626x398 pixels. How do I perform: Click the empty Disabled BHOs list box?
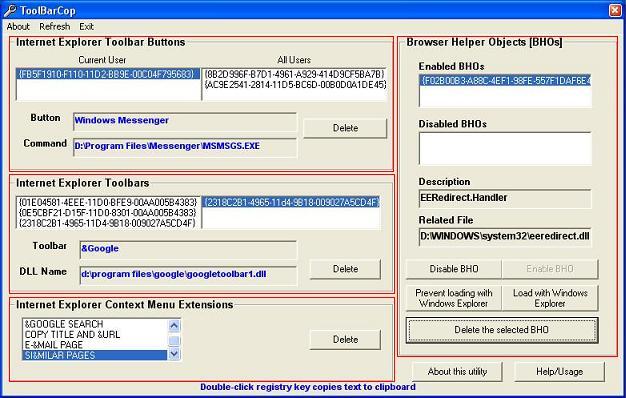point(505,149)
